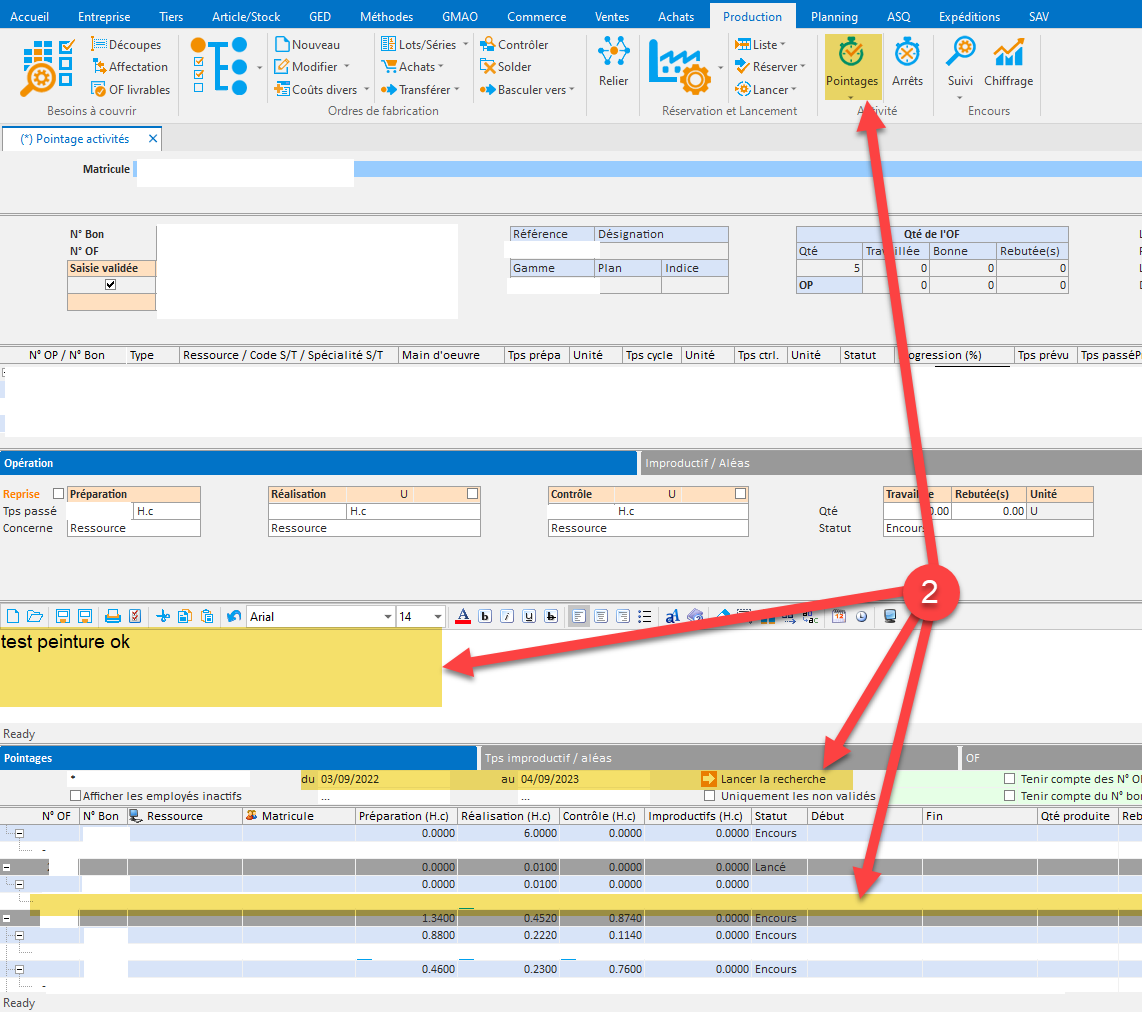Open Coûts divers
The width and height of the screenshot is (1142, 1012).
click(x=322, y=90)
